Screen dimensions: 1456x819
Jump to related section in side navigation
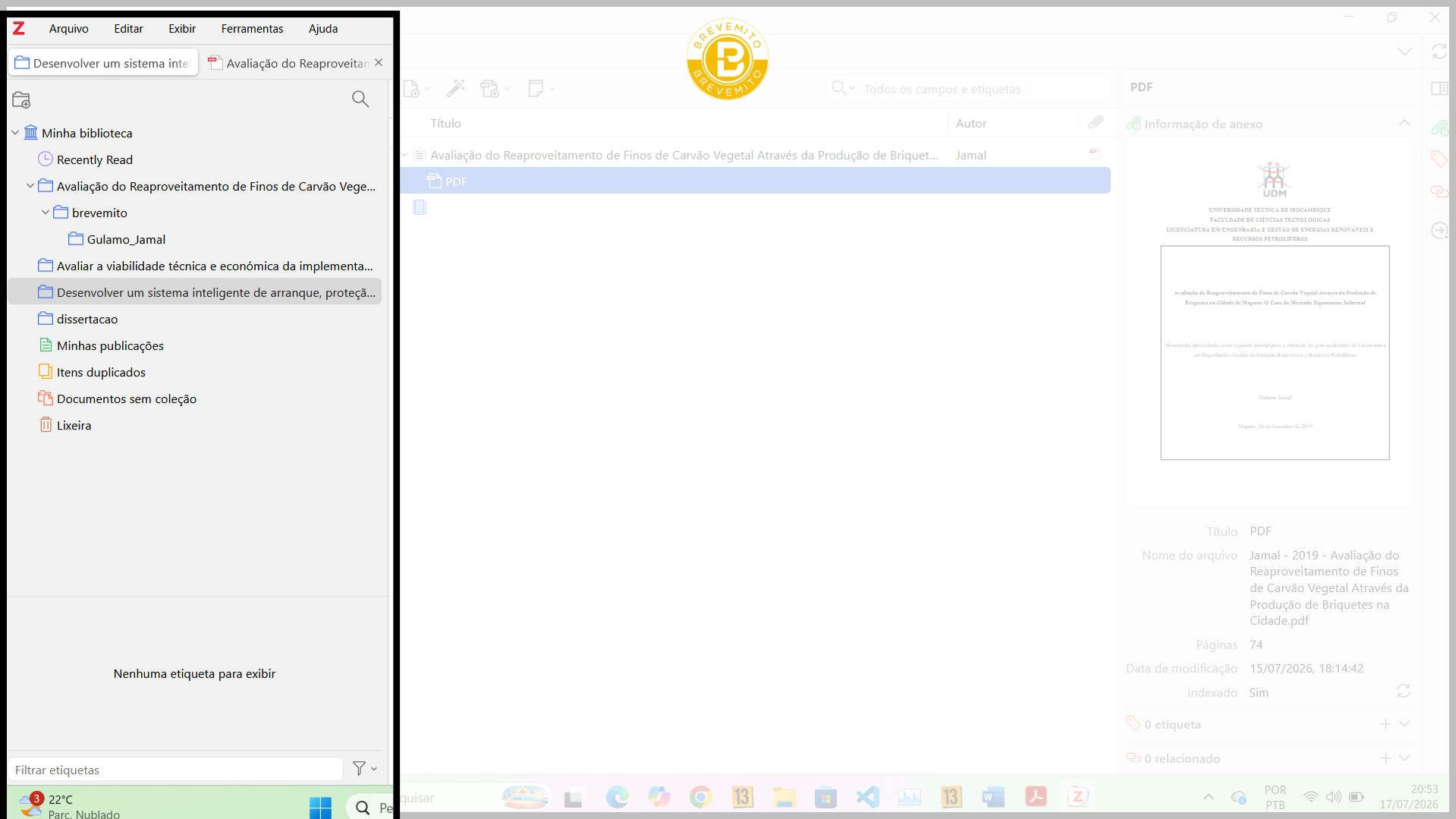pos(1439,191)
